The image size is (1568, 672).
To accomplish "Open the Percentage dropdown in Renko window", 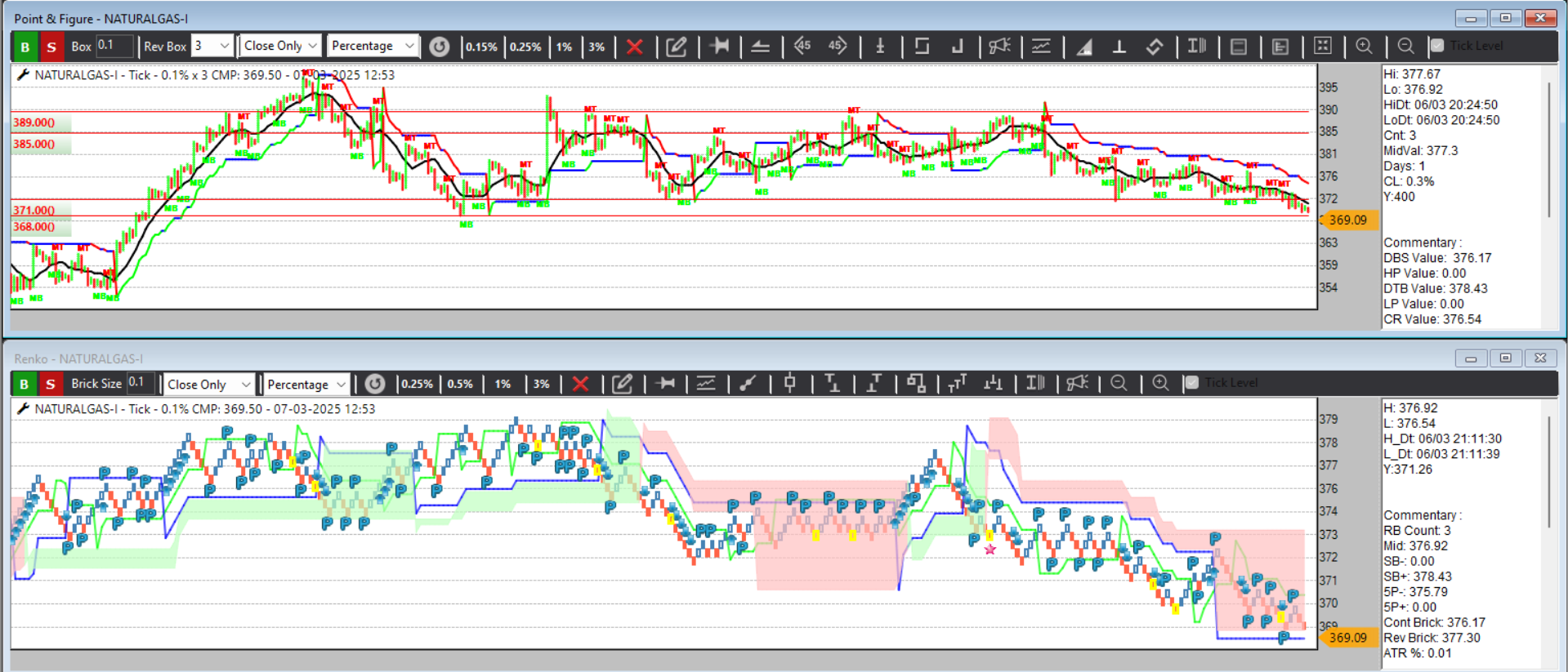I will pos(306,384).
